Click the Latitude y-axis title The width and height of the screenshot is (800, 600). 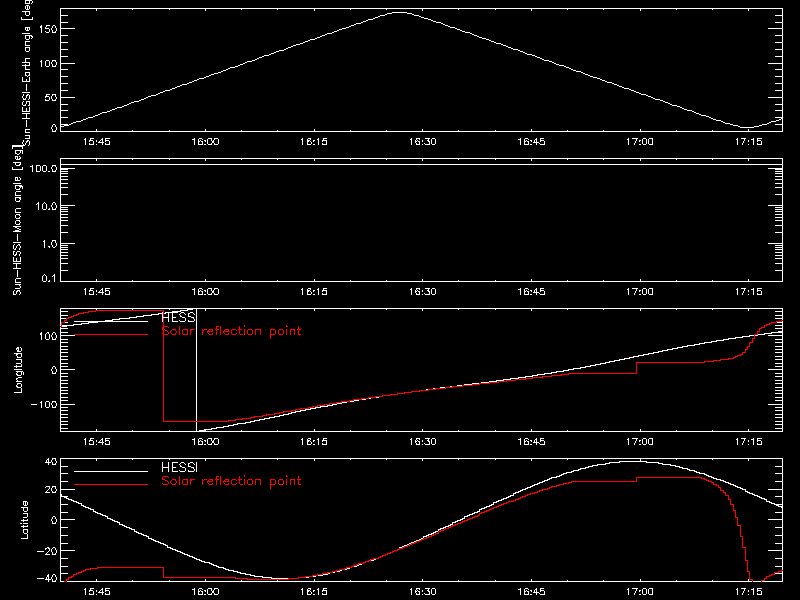click(24, 520)
